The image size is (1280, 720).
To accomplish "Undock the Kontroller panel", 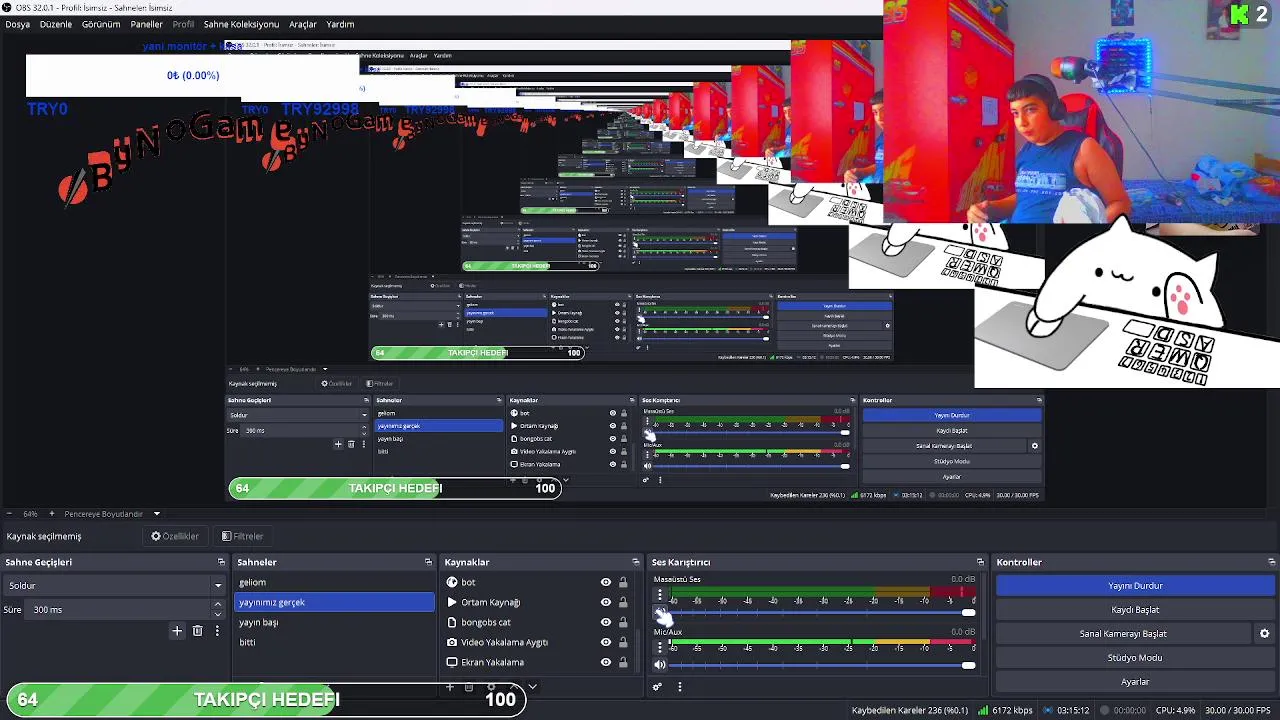I will (x=1271, y=562).
